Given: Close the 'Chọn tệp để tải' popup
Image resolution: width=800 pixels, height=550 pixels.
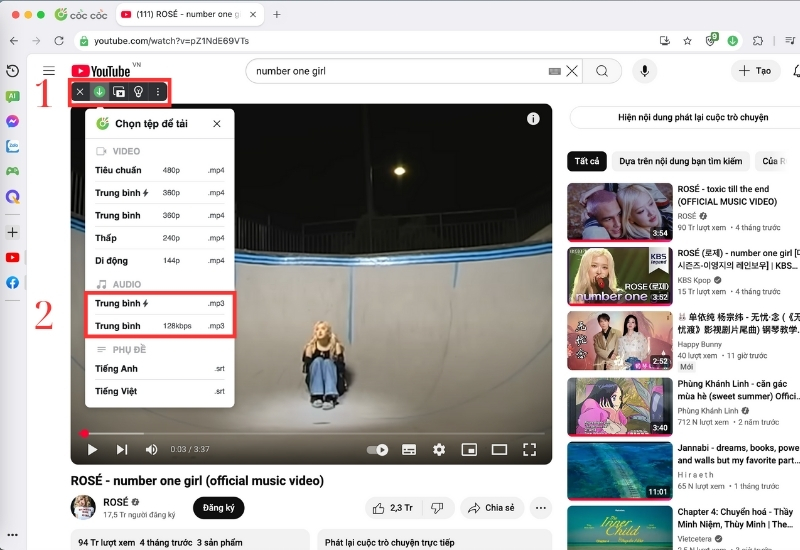Looking at the screenshot, I should pyautogui.click(x=217, y=123).
